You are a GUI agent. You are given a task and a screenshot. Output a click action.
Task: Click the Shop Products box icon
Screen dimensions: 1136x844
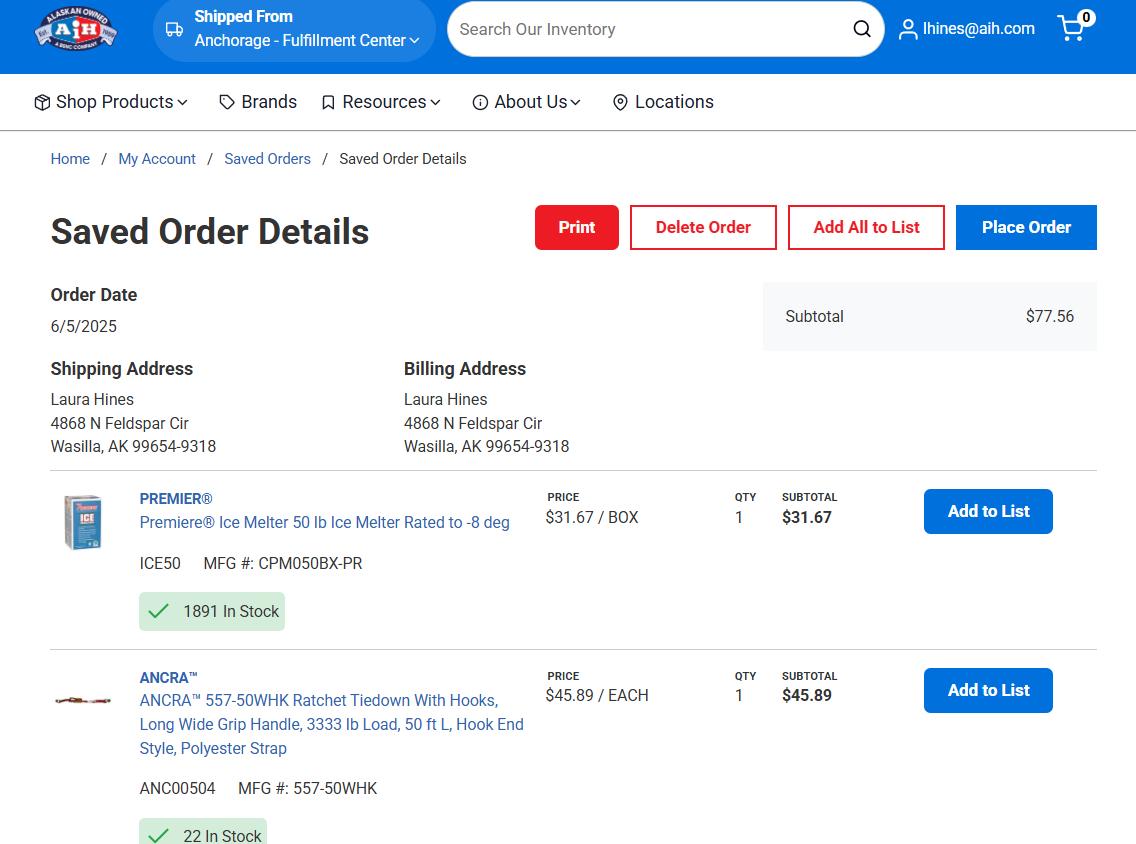pyautogui.click(x=42, y=102)
